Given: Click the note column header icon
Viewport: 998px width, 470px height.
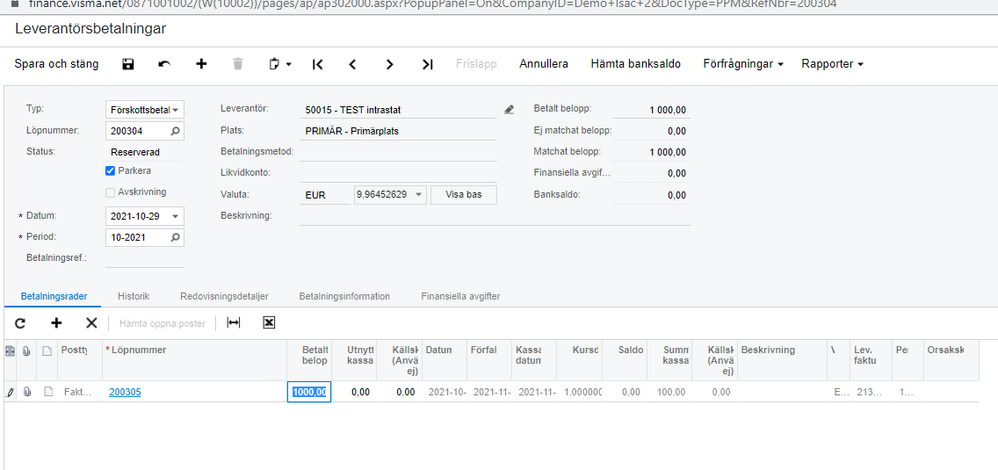Looking at the screenshot, I should (x=47, y=350).
